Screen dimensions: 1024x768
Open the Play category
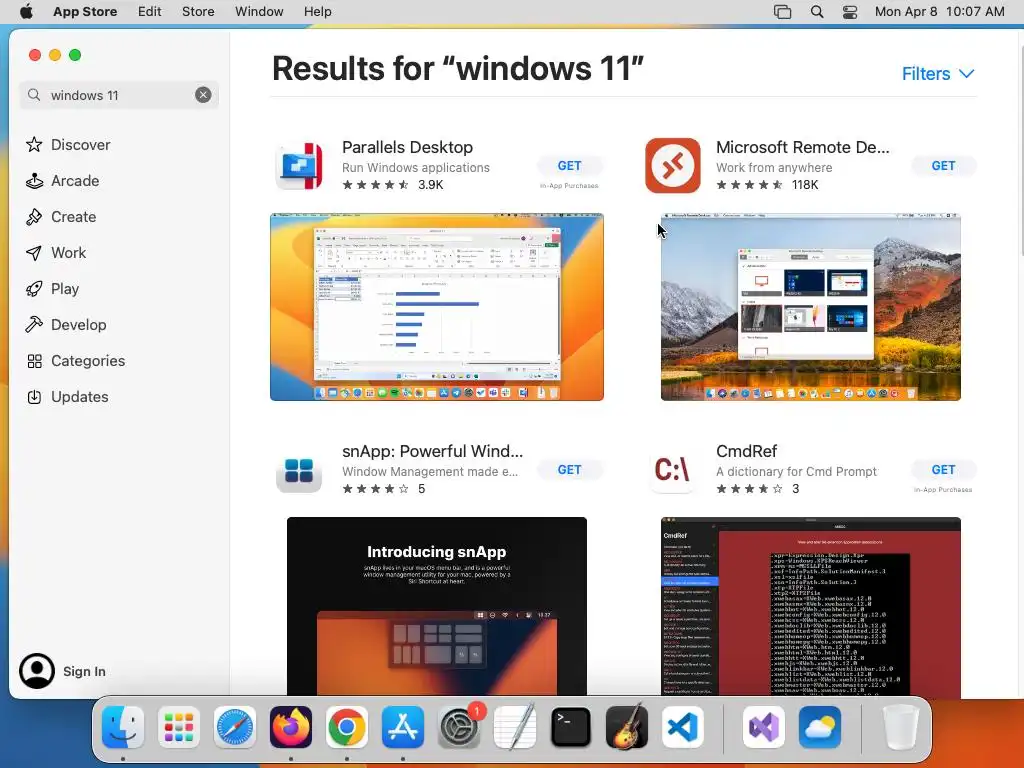tap(52, 288)
